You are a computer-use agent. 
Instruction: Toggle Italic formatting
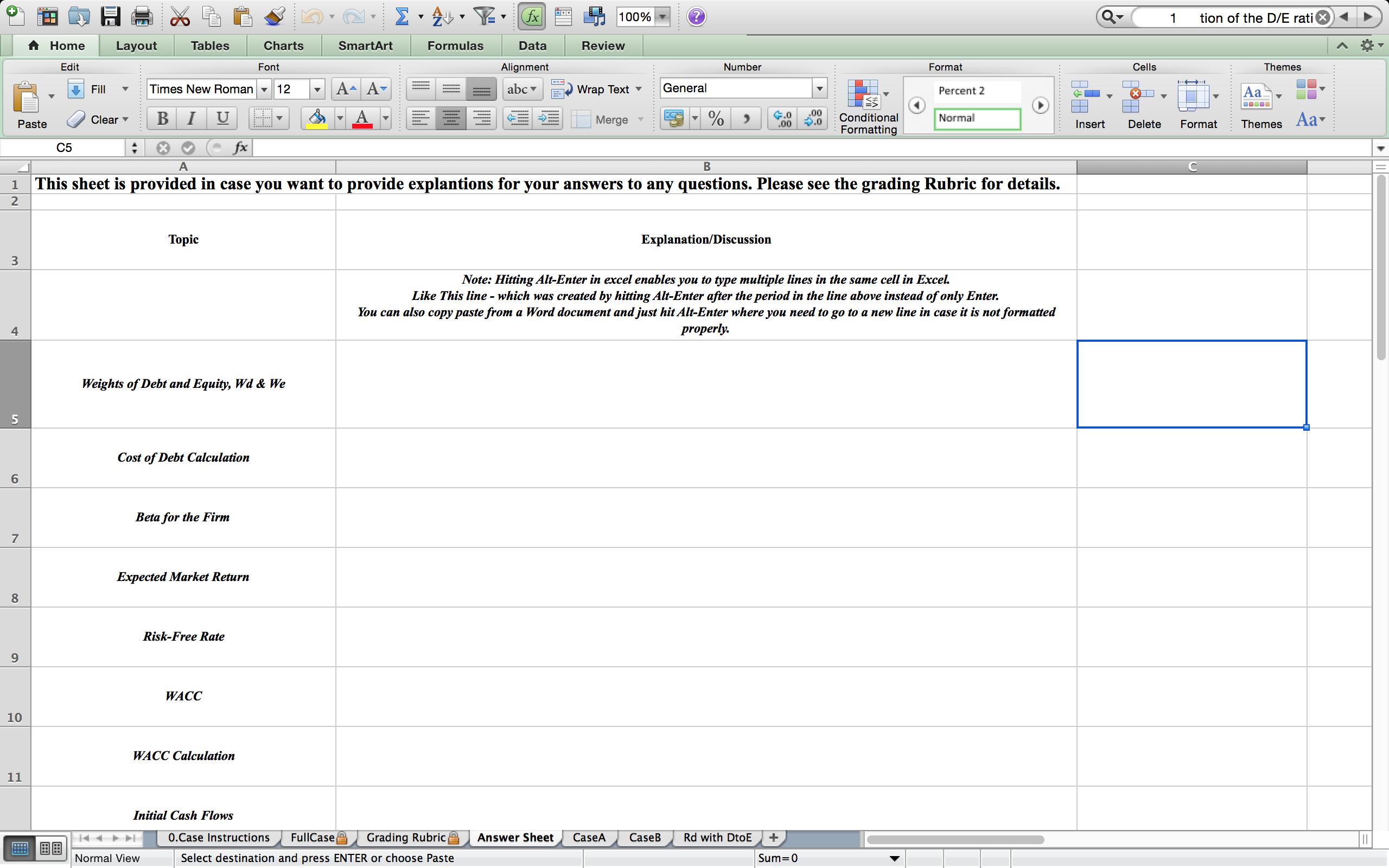click(191, 118)
